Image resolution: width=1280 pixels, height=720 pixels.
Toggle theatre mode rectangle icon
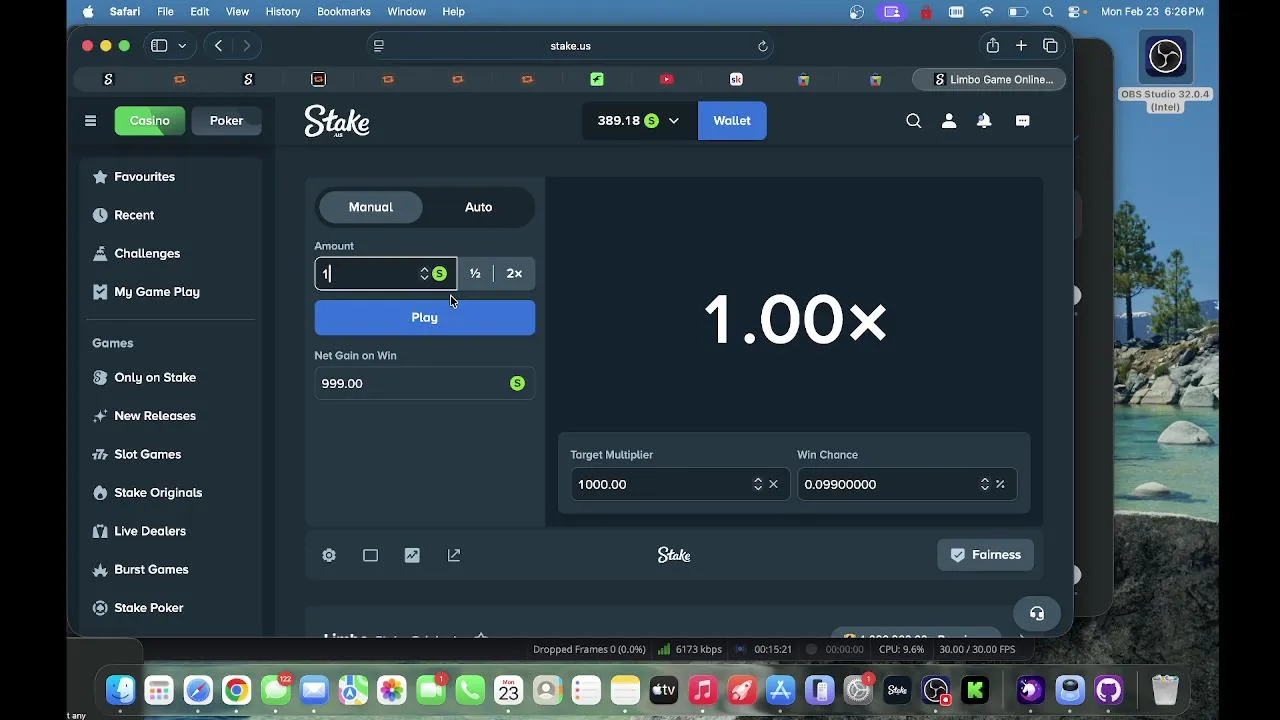(370, 555)
